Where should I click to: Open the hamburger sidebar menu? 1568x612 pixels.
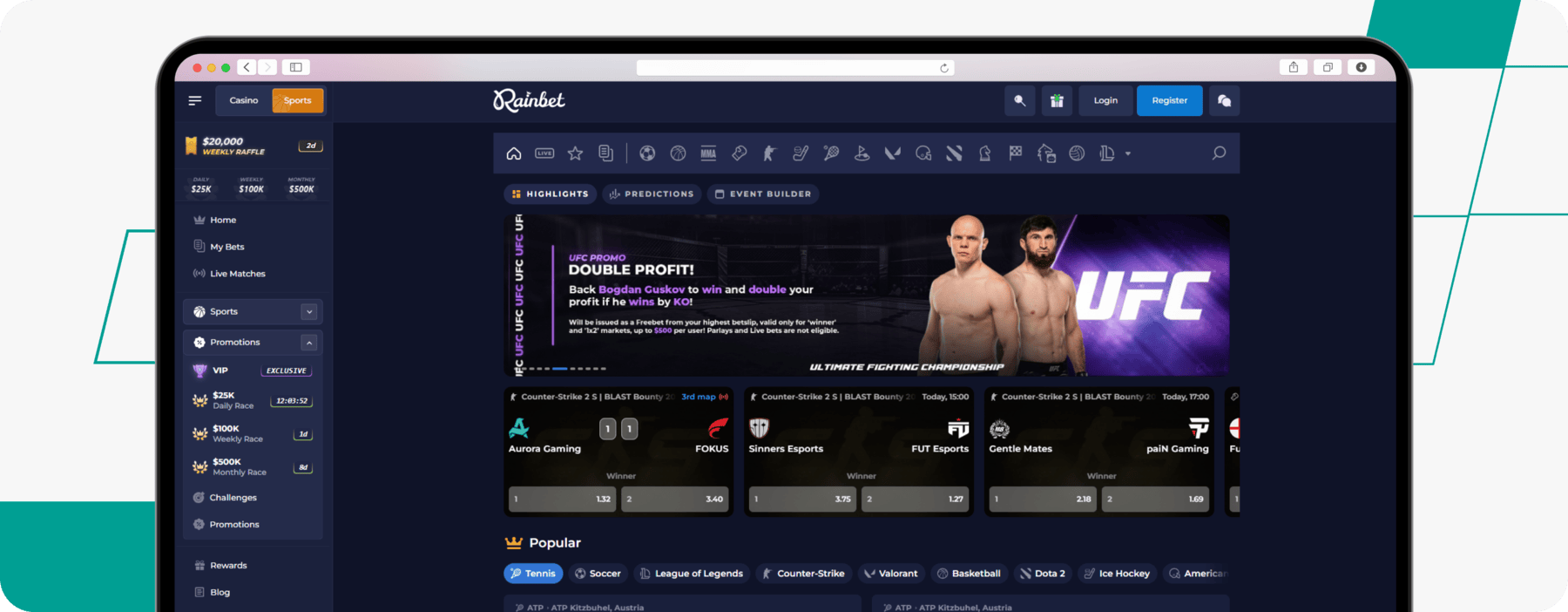click(x=195, y=101)
